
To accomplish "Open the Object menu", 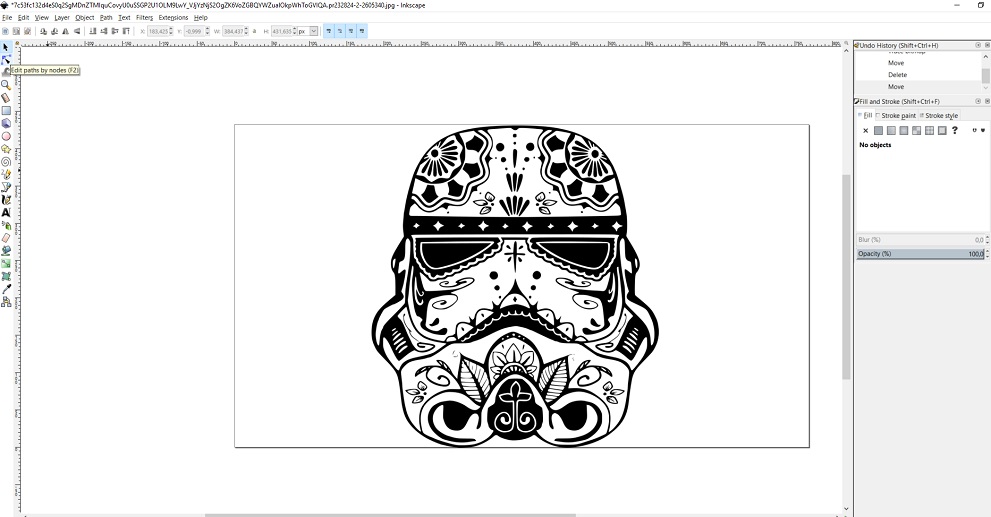I will tap(85, 18).
